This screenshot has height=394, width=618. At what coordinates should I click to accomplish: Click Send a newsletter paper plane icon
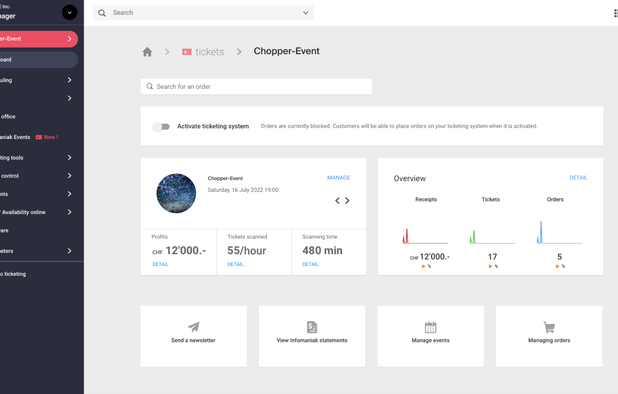pyautogui.click(x=194, y=327)
